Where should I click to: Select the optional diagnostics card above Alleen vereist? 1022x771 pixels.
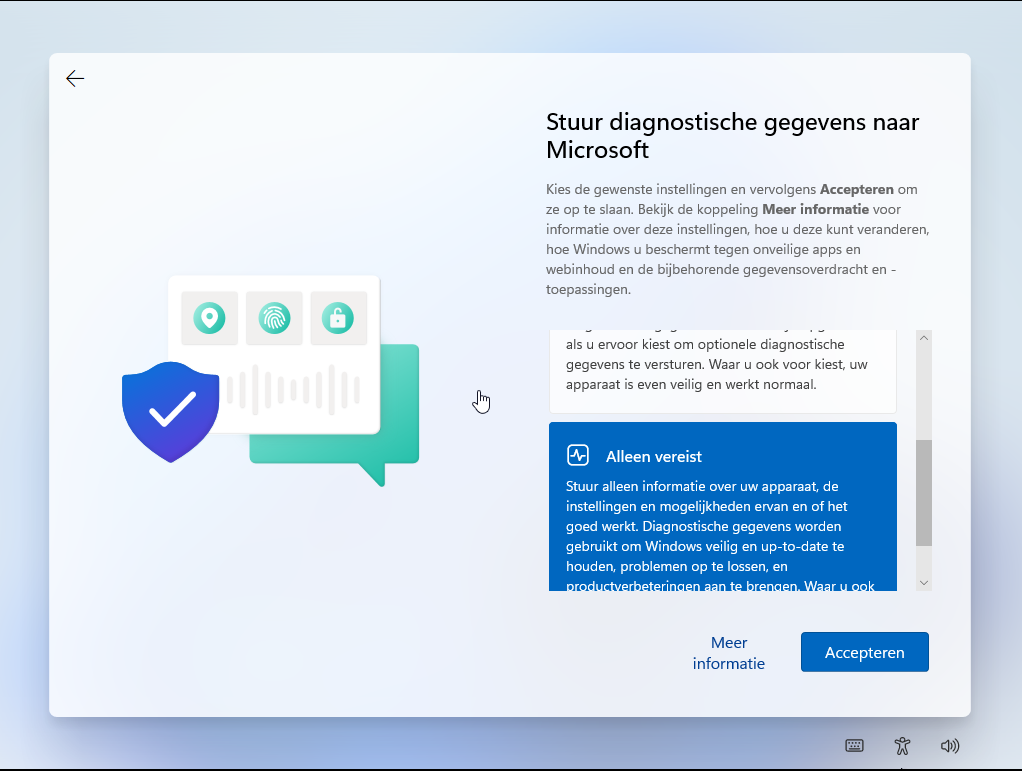pos(723,371)
